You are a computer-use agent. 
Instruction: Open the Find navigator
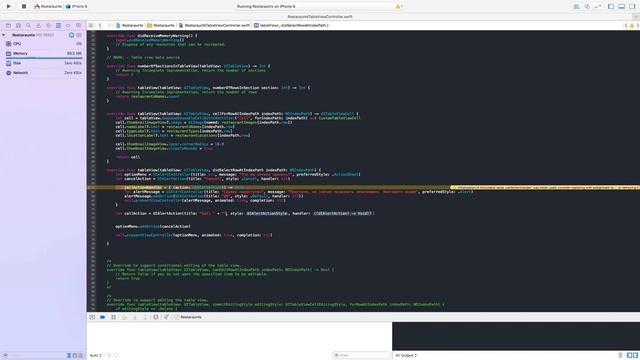point(28,25)
